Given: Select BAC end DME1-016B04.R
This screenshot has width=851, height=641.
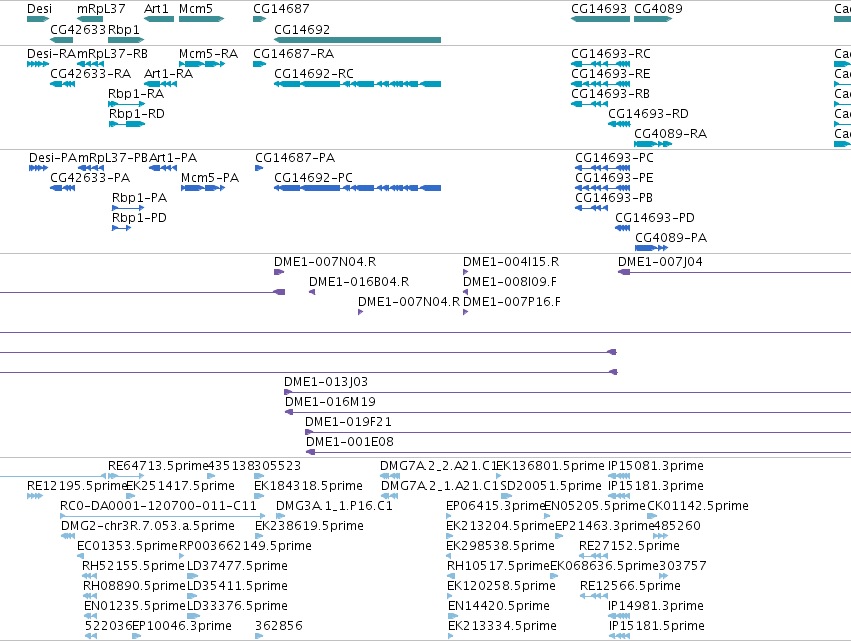Looking at the screenshot, I should click(x=312, y=292).
